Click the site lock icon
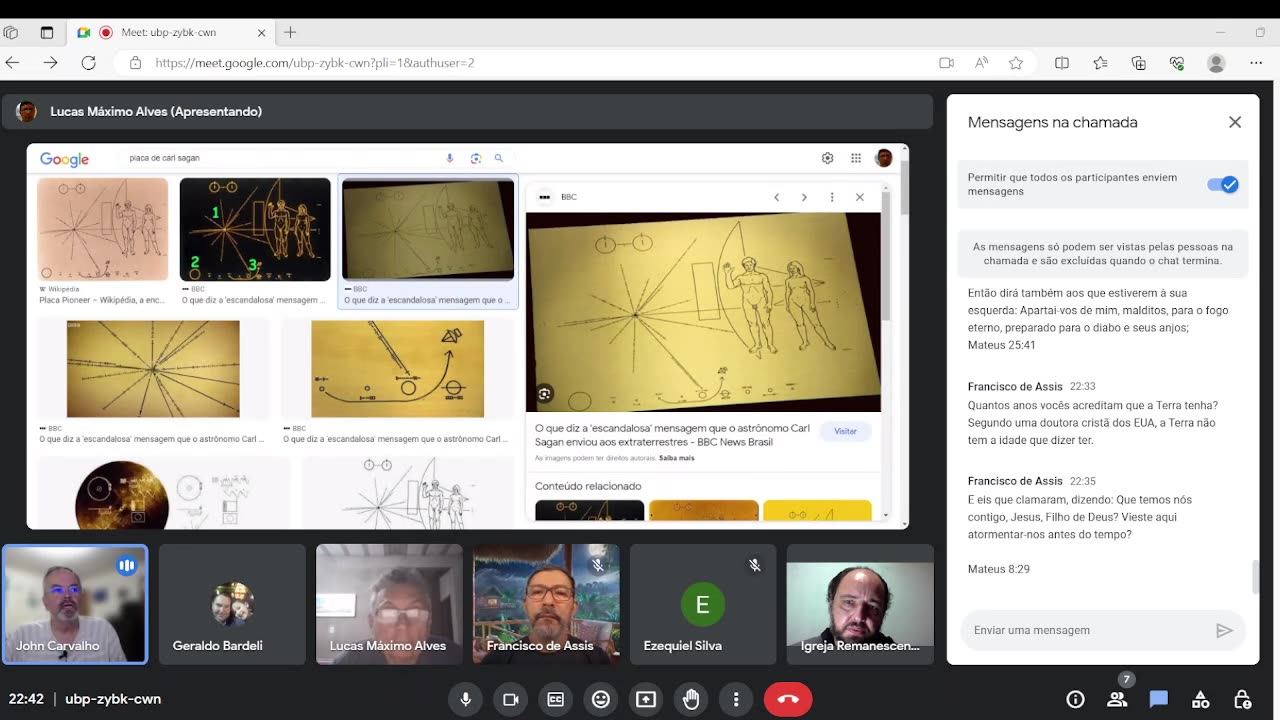This screenshot has height=720, width=1280. pyautogui.click(x=135, y=62)
